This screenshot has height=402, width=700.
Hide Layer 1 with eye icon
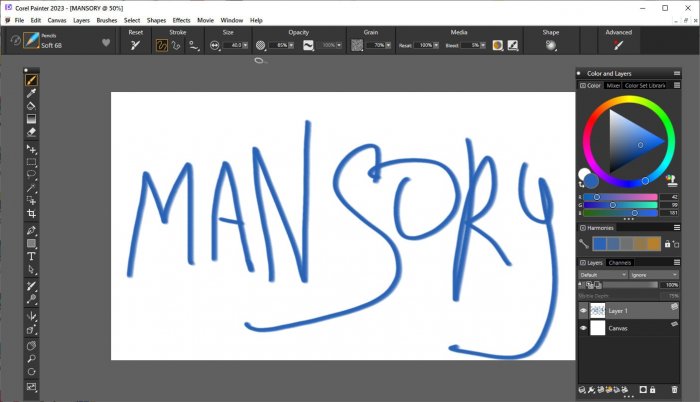click(x=583, y=310)
